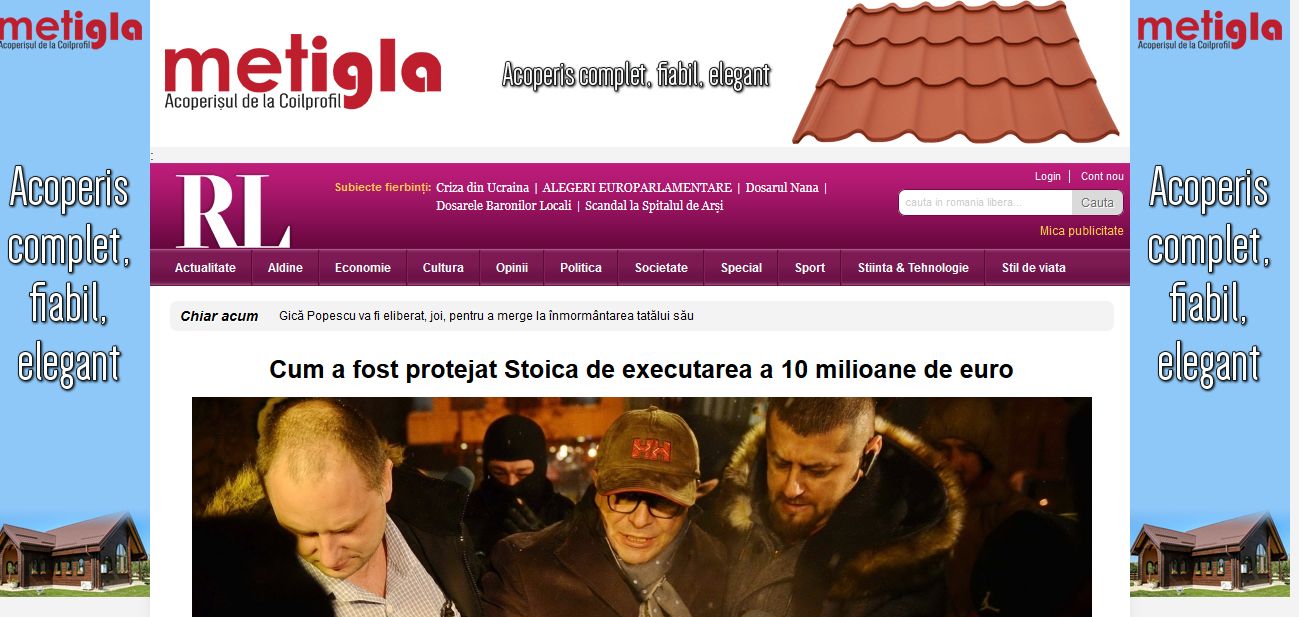Image resolution: width=1299 pixels, height=617 pixels.
Task: Open the Economie menu item
Action: 363,268
